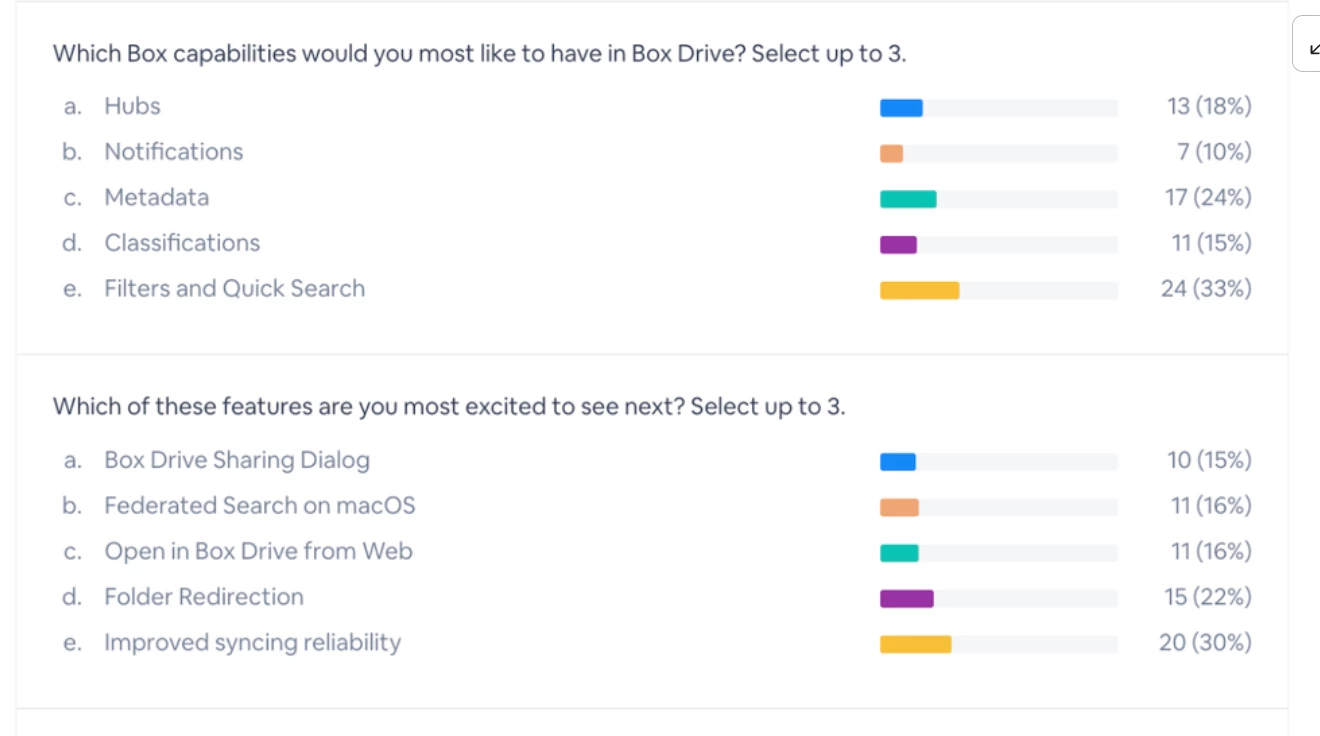The image size is (1320, 736).
Task: Select the Hubs poll option
Action: click(132, 106)
